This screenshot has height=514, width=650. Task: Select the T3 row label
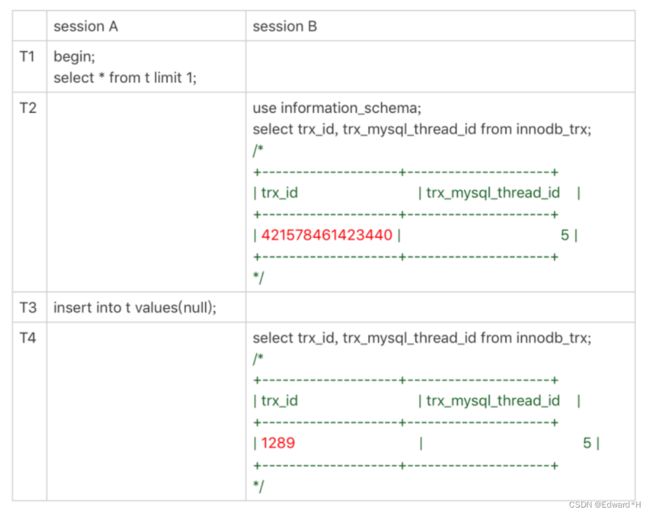[28, 308]
